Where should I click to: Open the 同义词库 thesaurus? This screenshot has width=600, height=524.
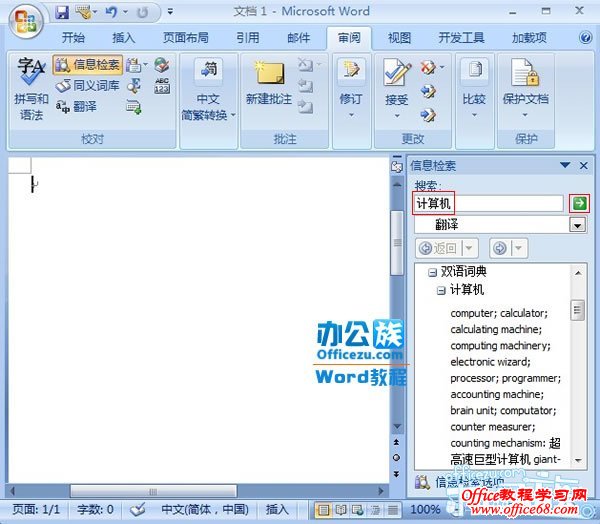coord(88,85)
